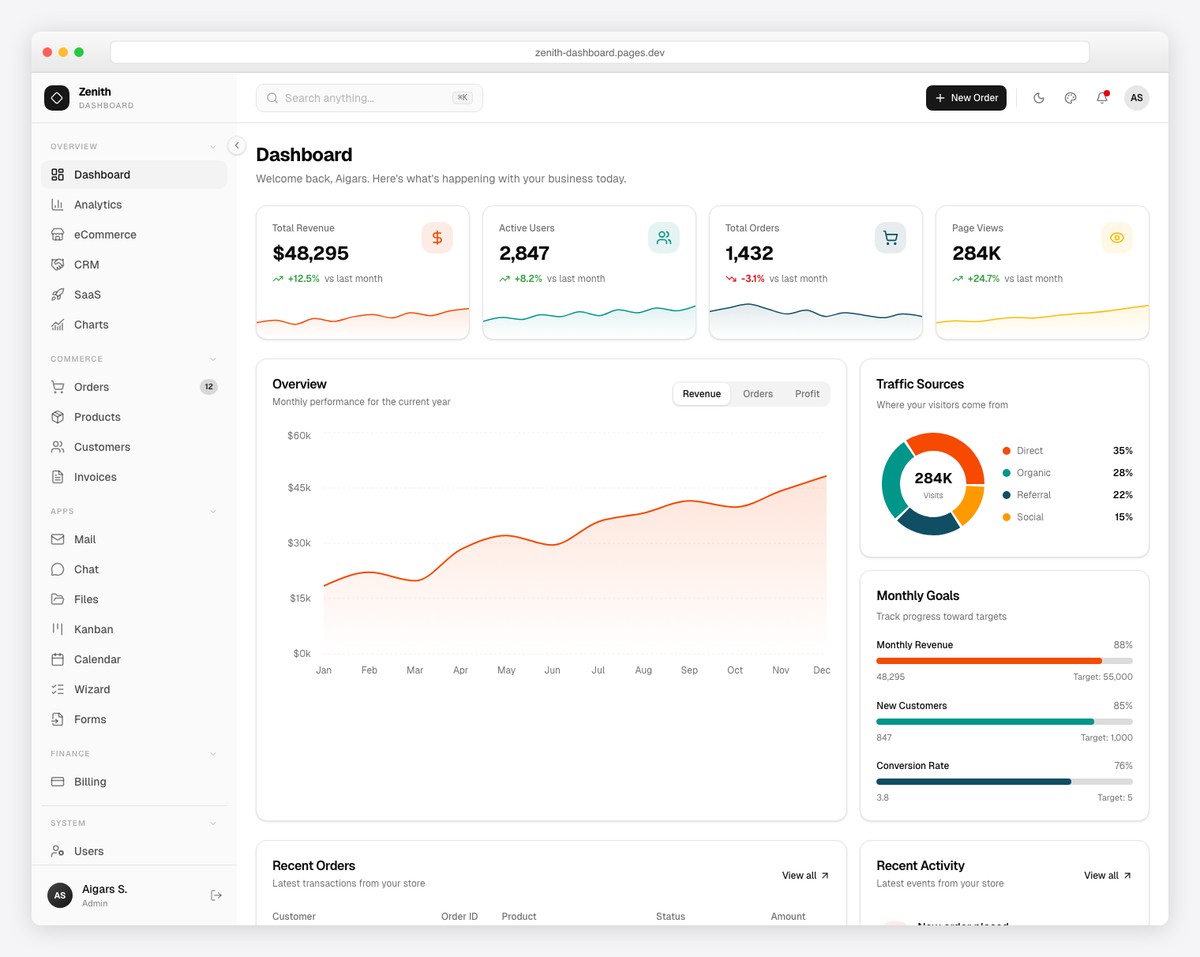Select the Calendar icon in Apps section
This screenshot has width=1200, height=957.
click(x=57, y=659)
